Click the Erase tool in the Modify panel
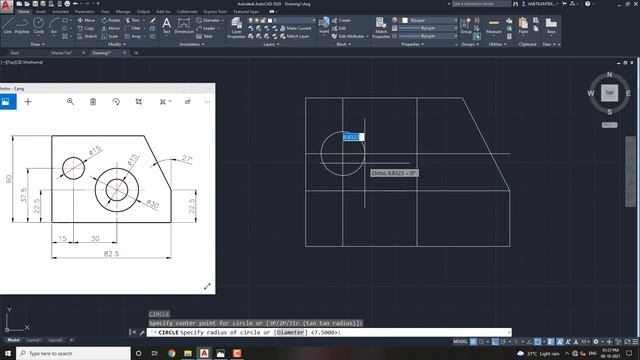 153,20
